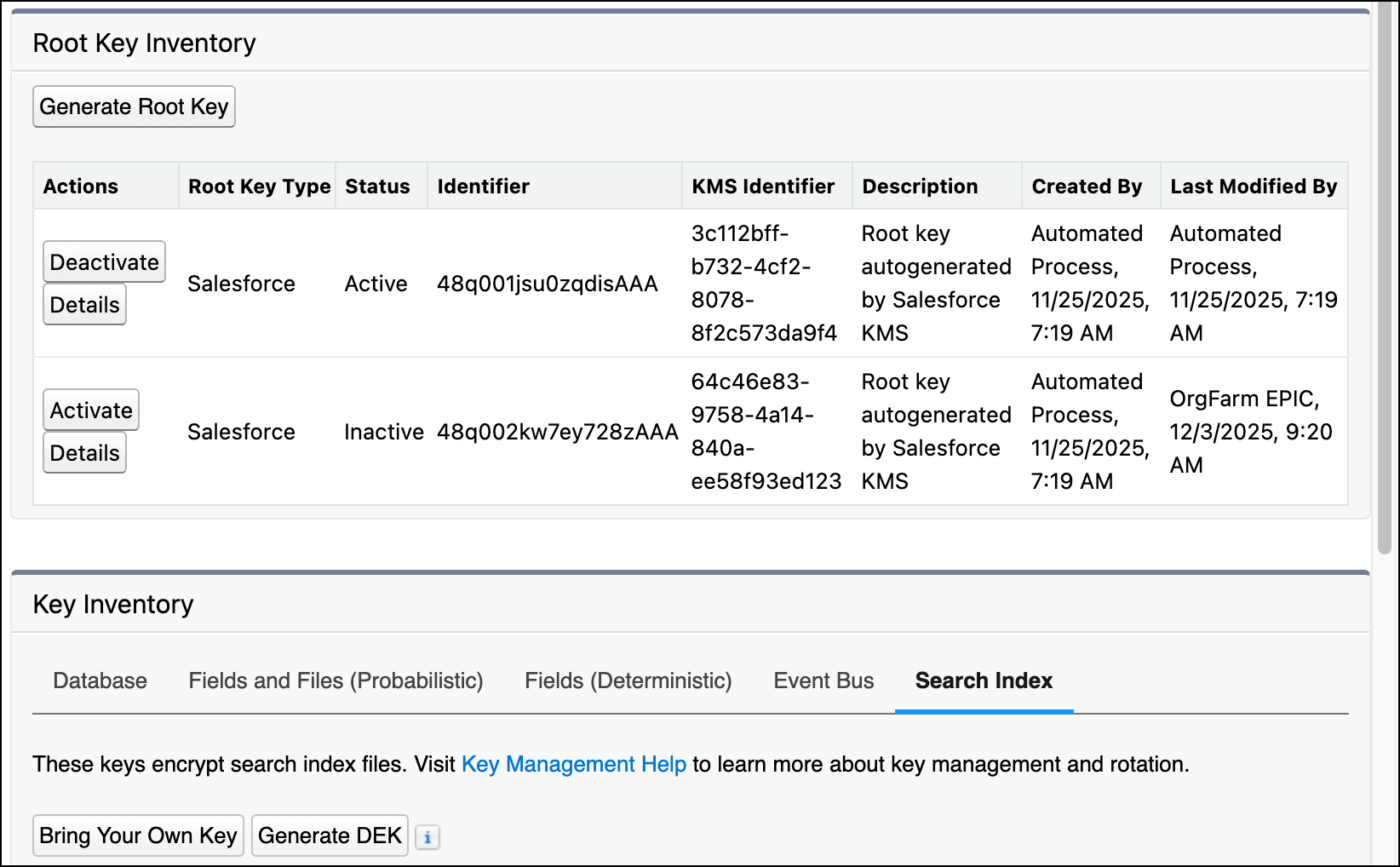The height and width of the screenshot is (867, 1400).
Task: Open the Key Management Help link
Action: pyautogui.click(x=574, y=764)
